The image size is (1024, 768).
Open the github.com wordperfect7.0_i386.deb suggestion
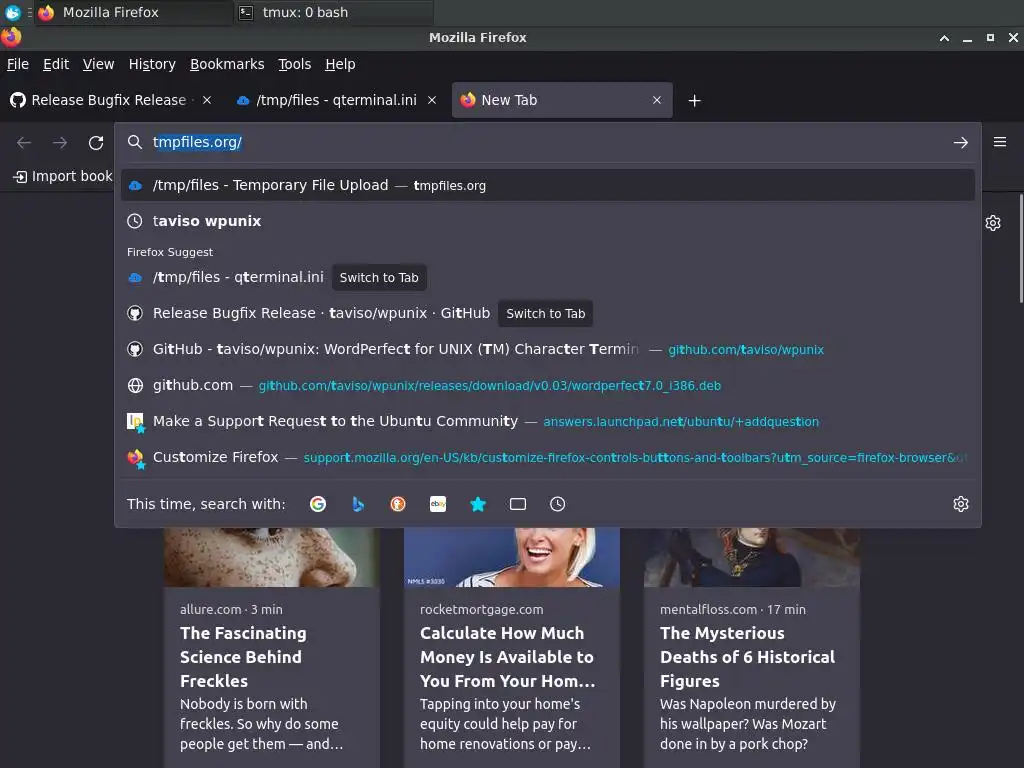click(x=547, y=385)
